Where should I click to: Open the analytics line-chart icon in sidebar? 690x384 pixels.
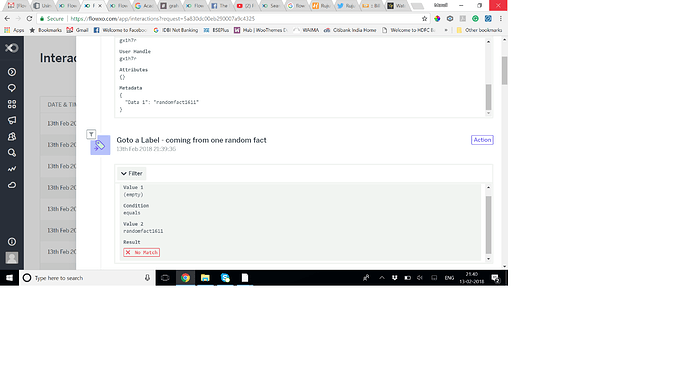coord(12,169)
